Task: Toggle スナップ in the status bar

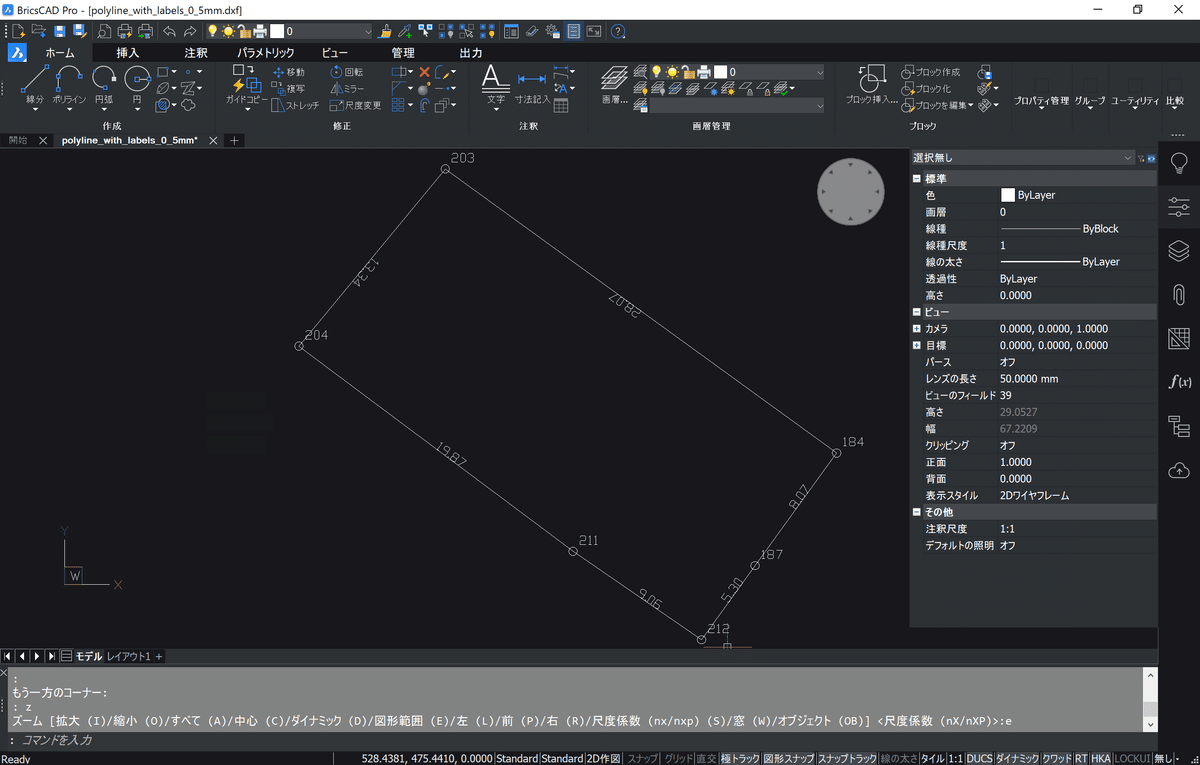Action: pos(642,758)
